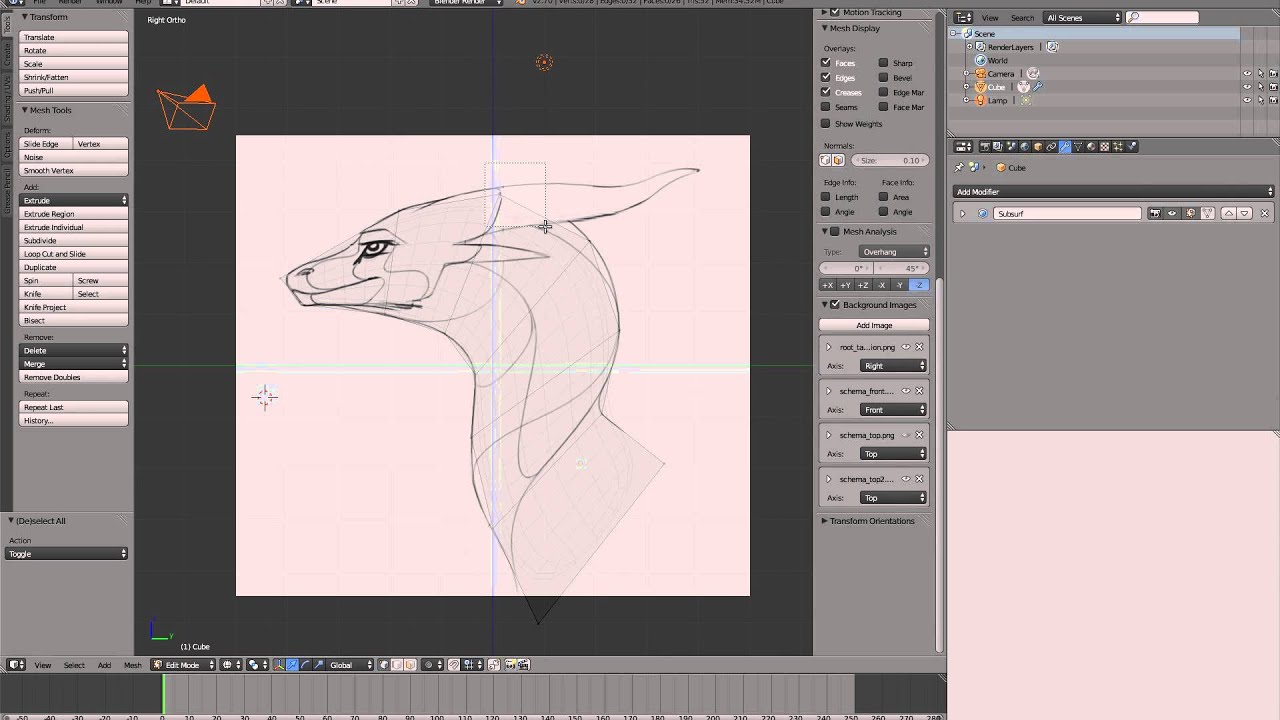Expand schema_top.png background image entry
The image size is (1280, 720).
(x=828, y=435)
